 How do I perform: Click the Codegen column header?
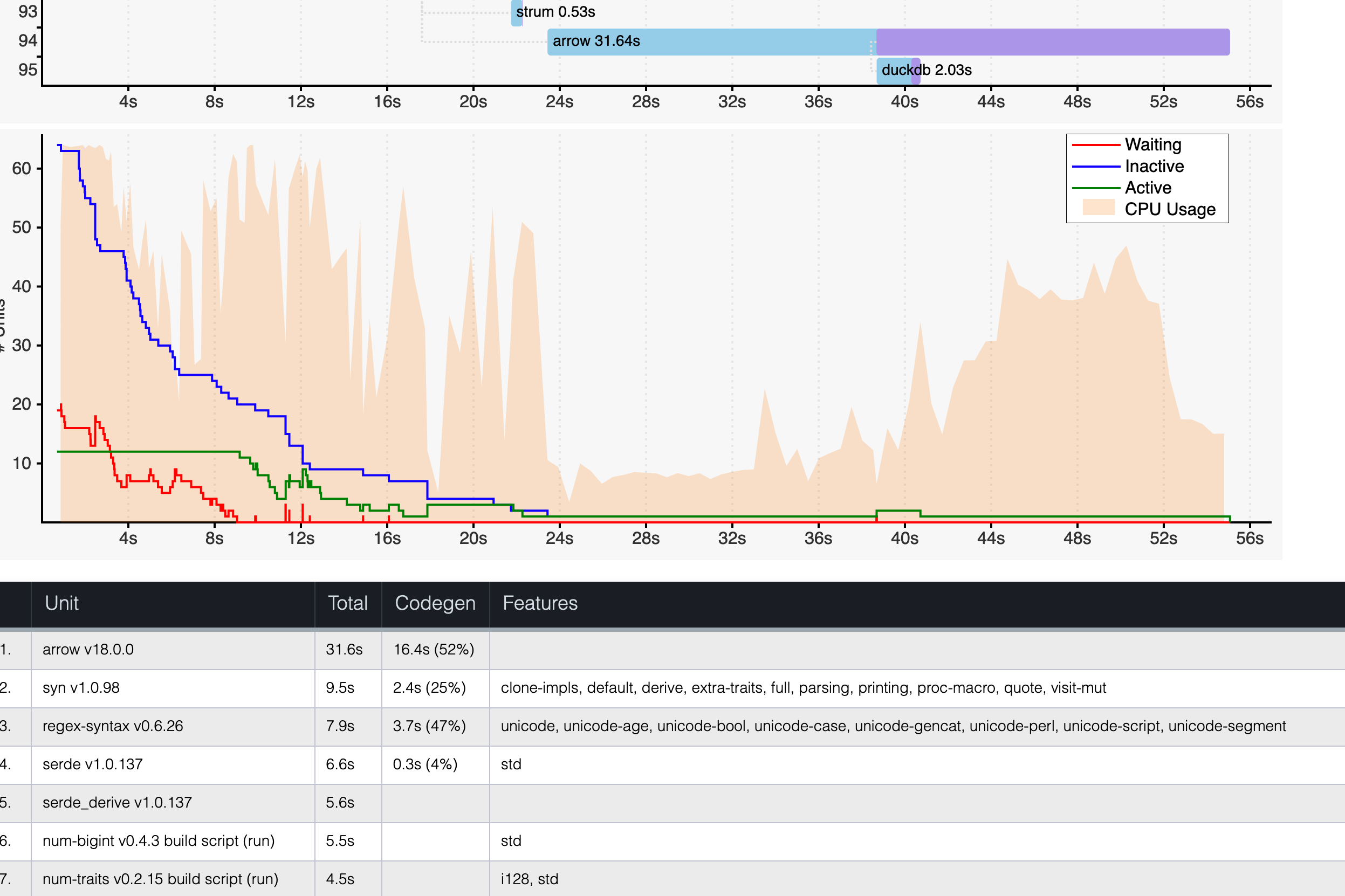point(435,603)
